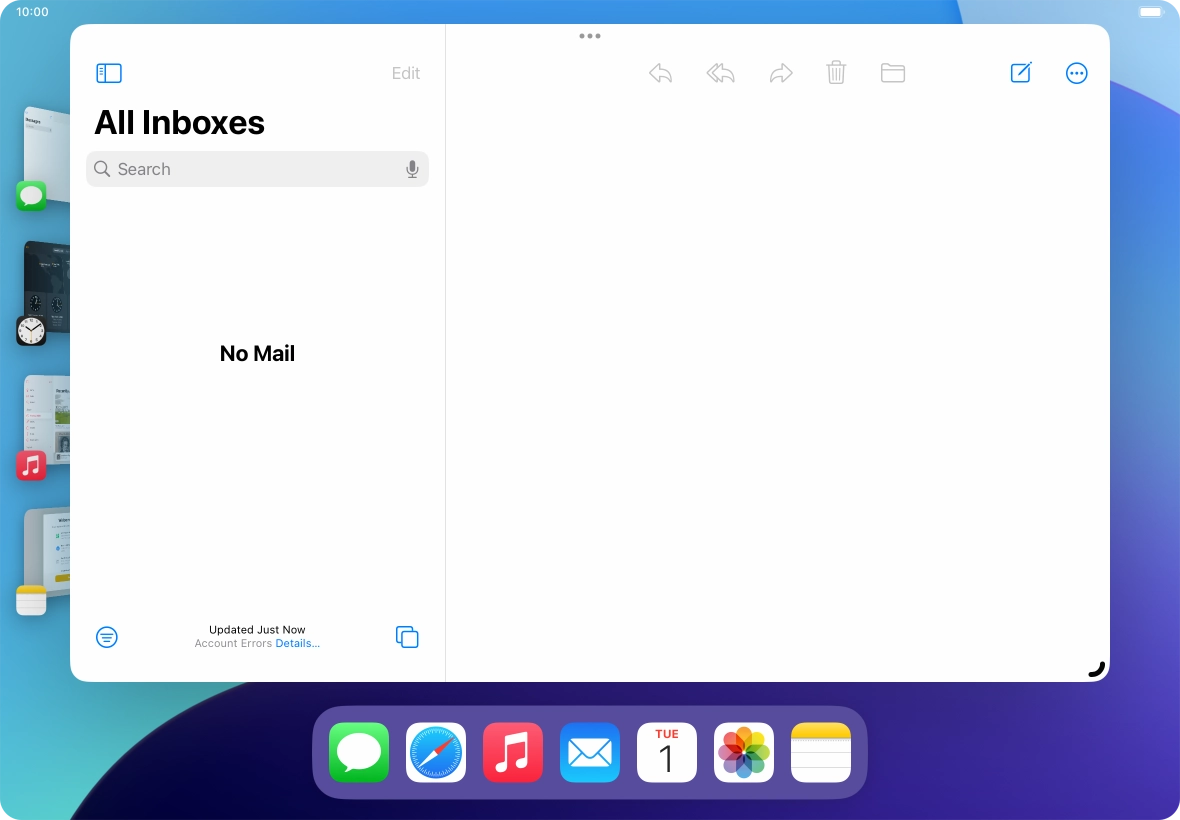Open the window controls via the three dots handle
1180x820 pixels.
[589, 36]
